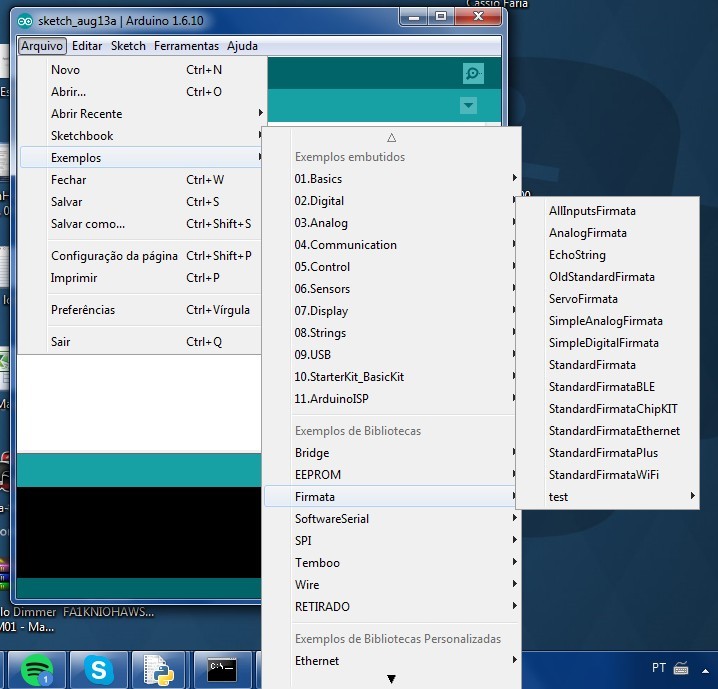Select the Firmata library entry
The image size is (718, 689).
point(392,496)
